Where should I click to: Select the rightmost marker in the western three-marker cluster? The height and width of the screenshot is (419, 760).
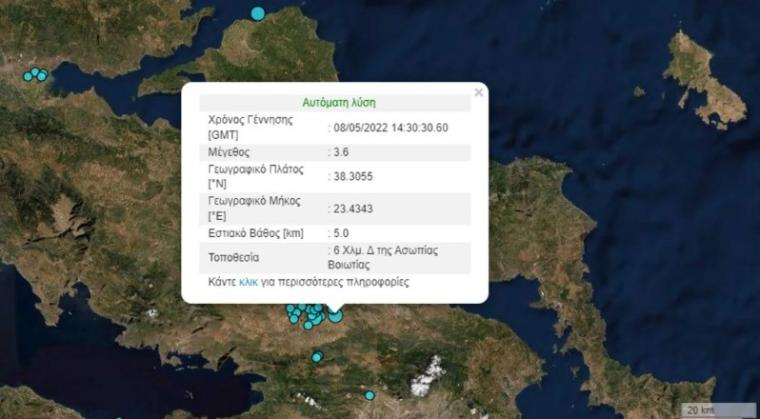tap(42, 76)
